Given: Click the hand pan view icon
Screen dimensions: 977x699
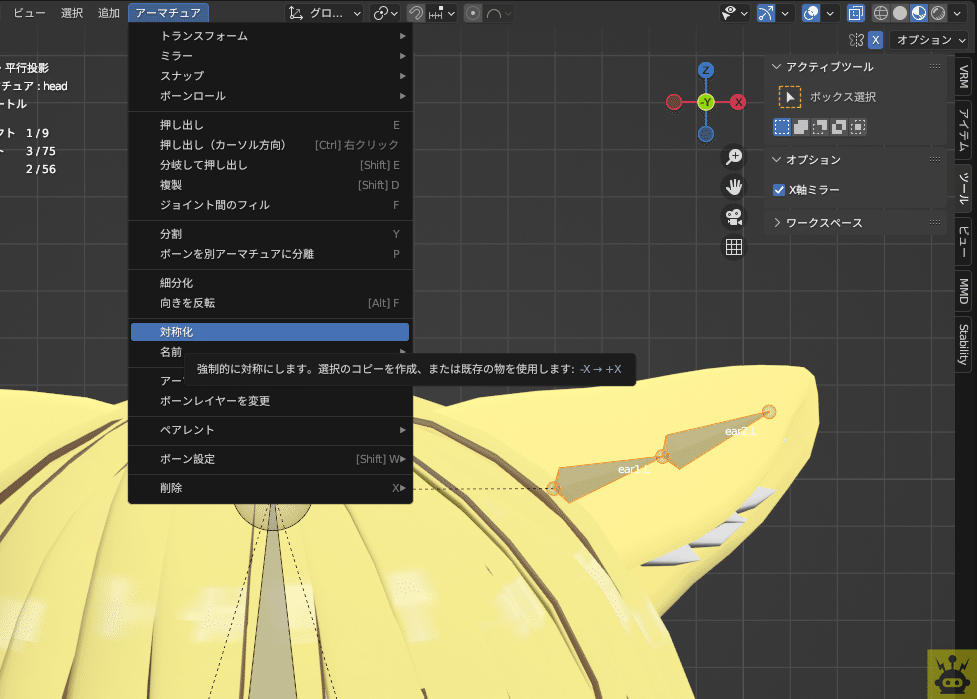Looking at the screenshot, I should [734, 187].
